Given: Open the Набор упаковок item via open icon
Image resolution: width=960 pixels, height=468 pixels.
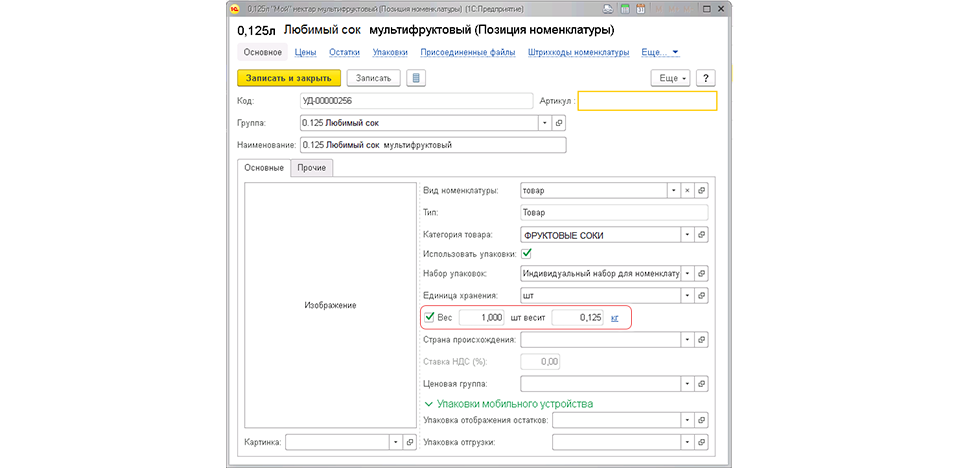Looking at the screenshot, I should click(x=702, y=273).
